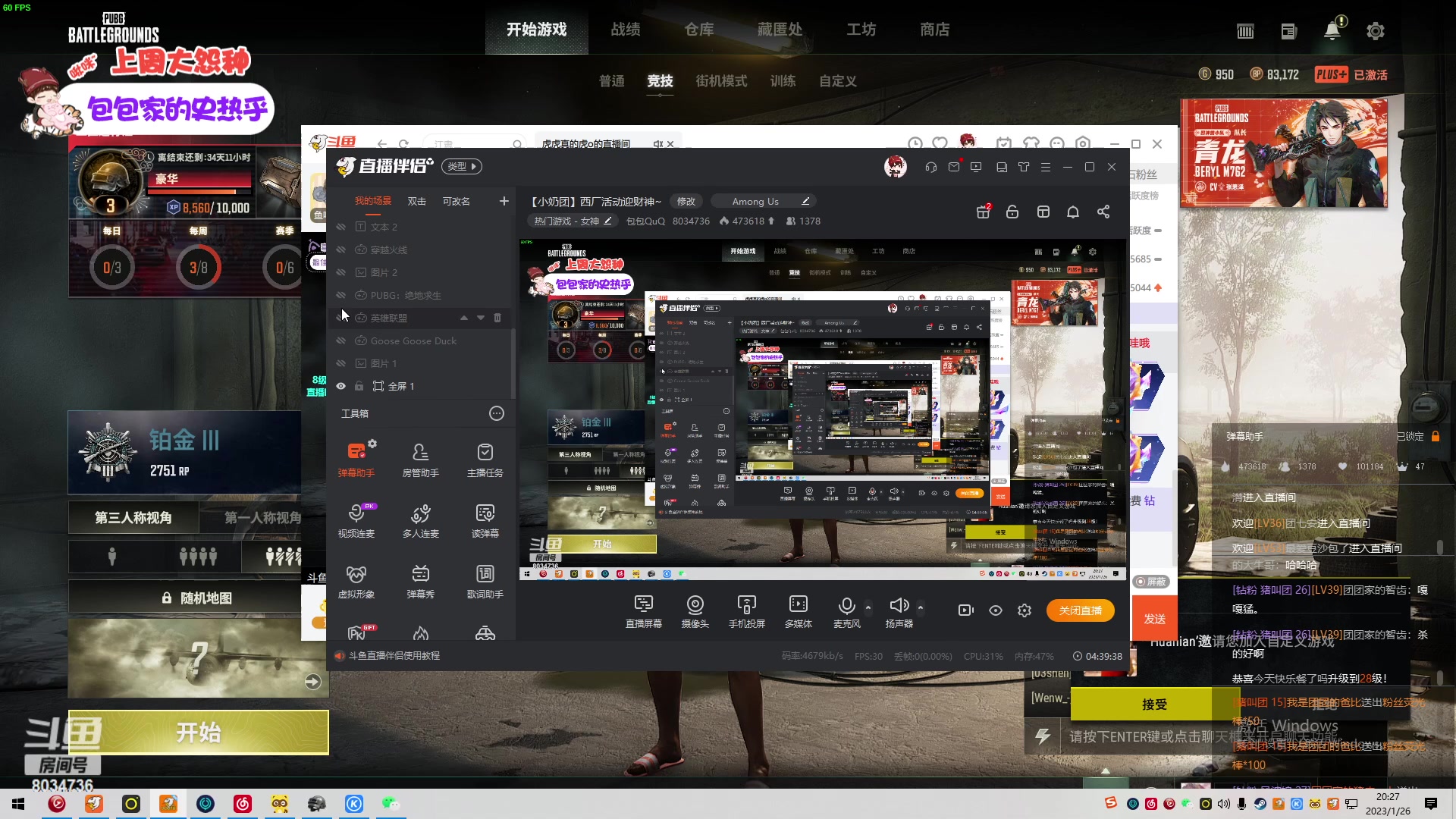1456x819 pixels.
Task: Open the 类型 type dropdown
Action: 463,167
